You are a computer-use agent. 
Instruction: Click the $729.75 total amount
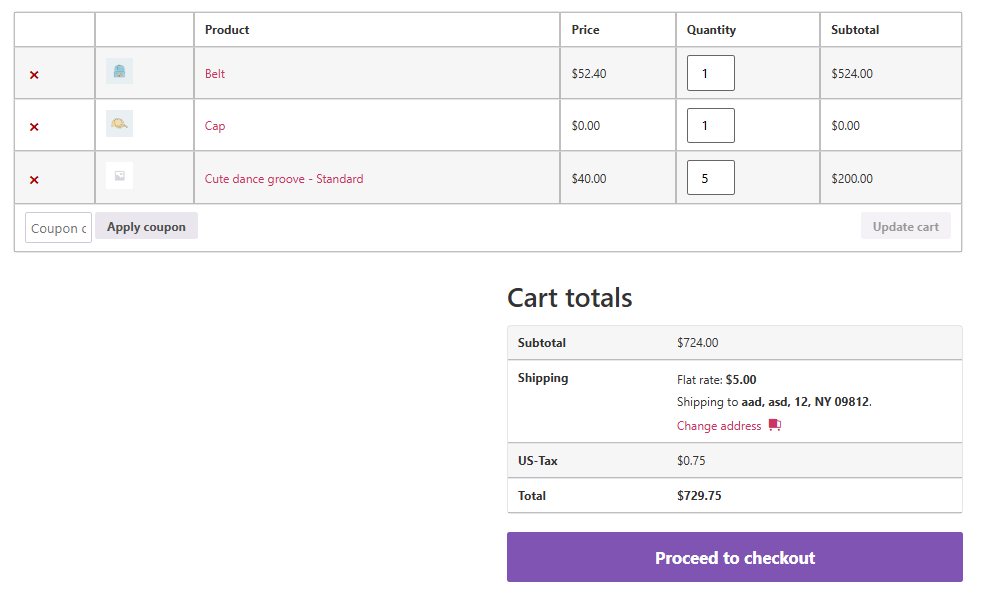point(699,496)
